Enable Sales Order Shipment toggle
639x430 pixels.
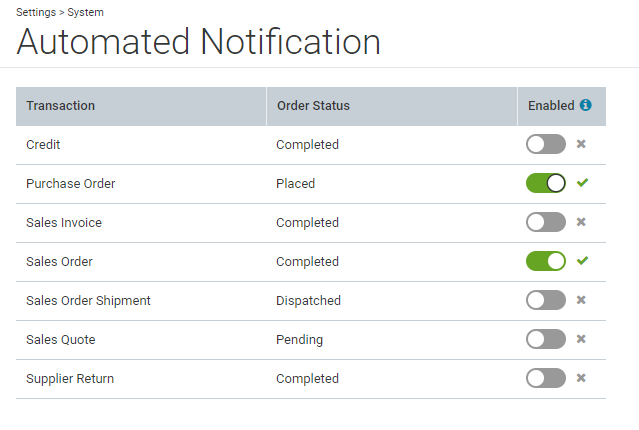546,300
